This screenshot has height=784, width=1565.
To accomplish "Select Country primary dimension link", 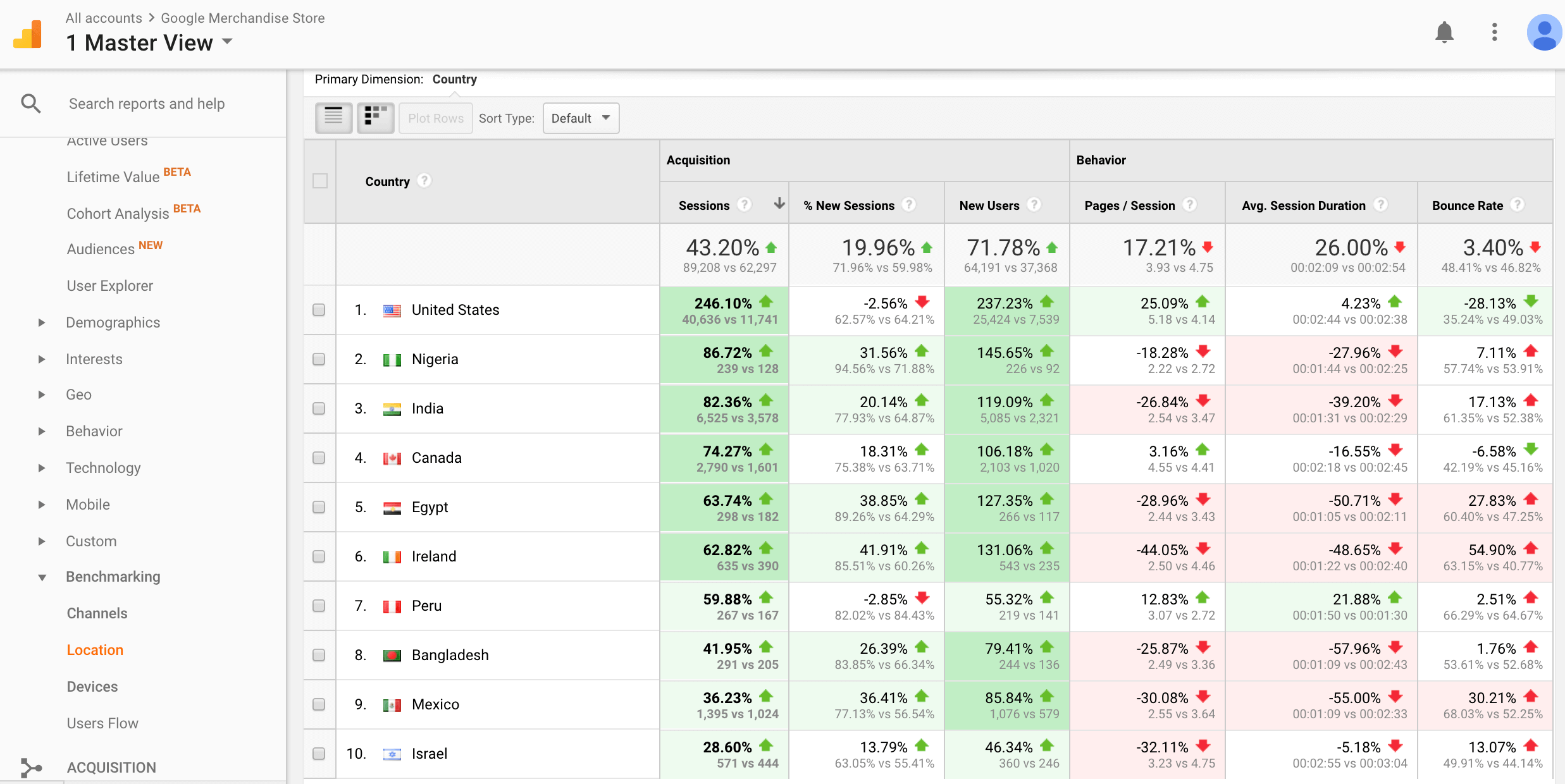I will pyautogui.click(x=455, y=79).
